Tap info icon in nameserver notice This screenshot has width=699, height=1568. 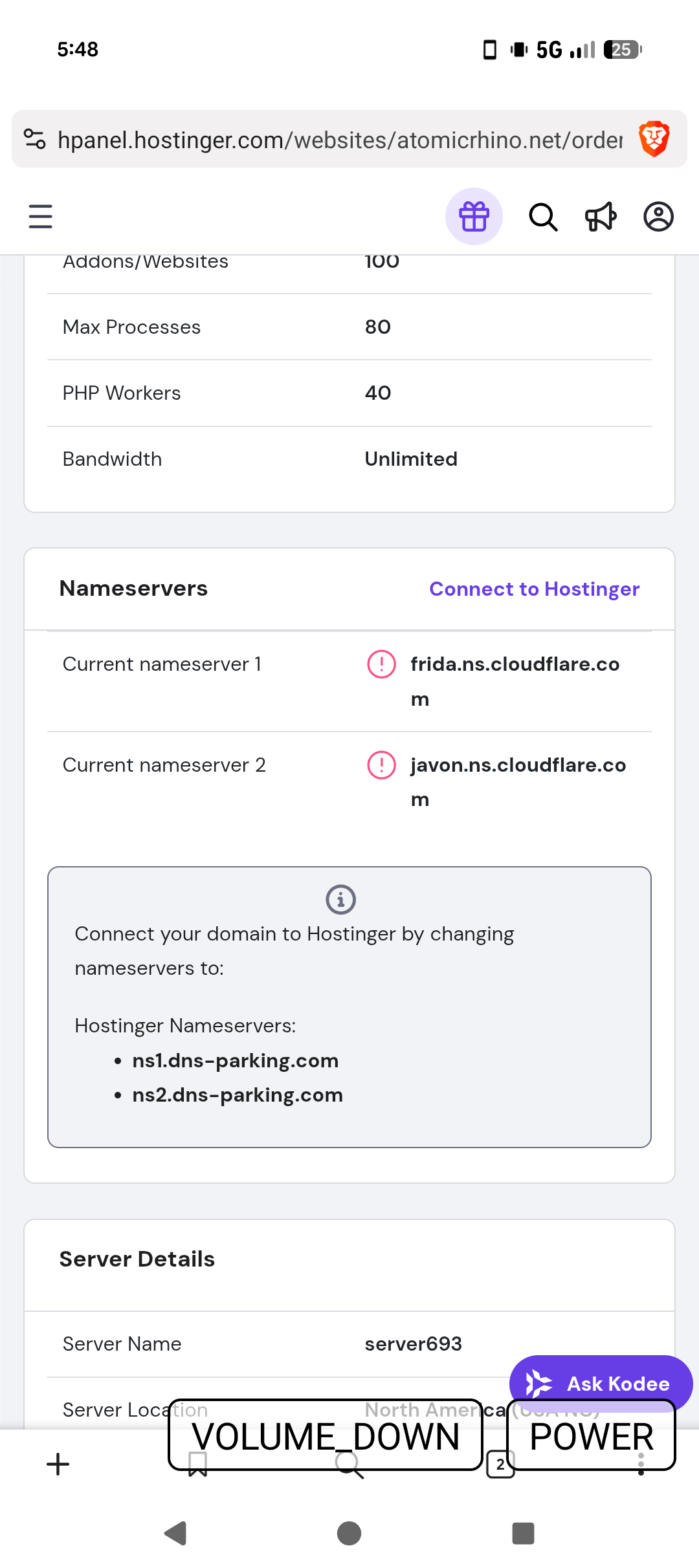pos(340,899)
